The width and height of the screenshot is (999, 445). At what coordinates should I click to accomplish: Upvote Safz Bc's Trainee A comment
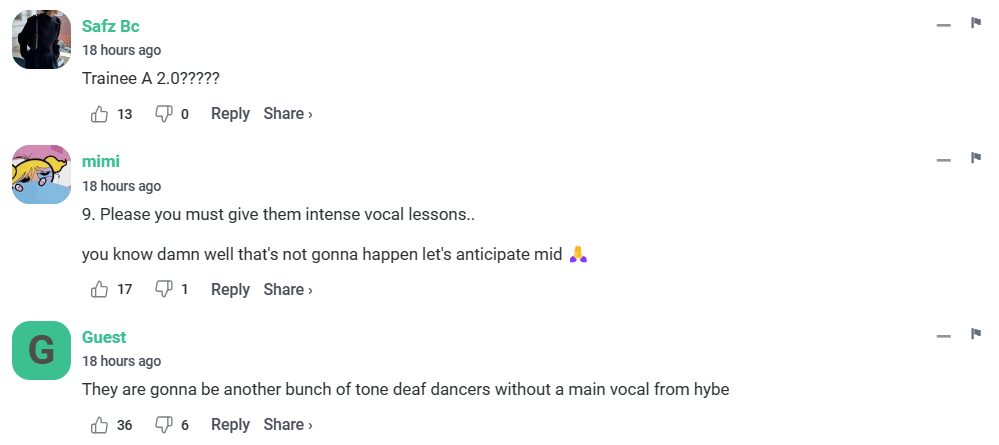100,114
